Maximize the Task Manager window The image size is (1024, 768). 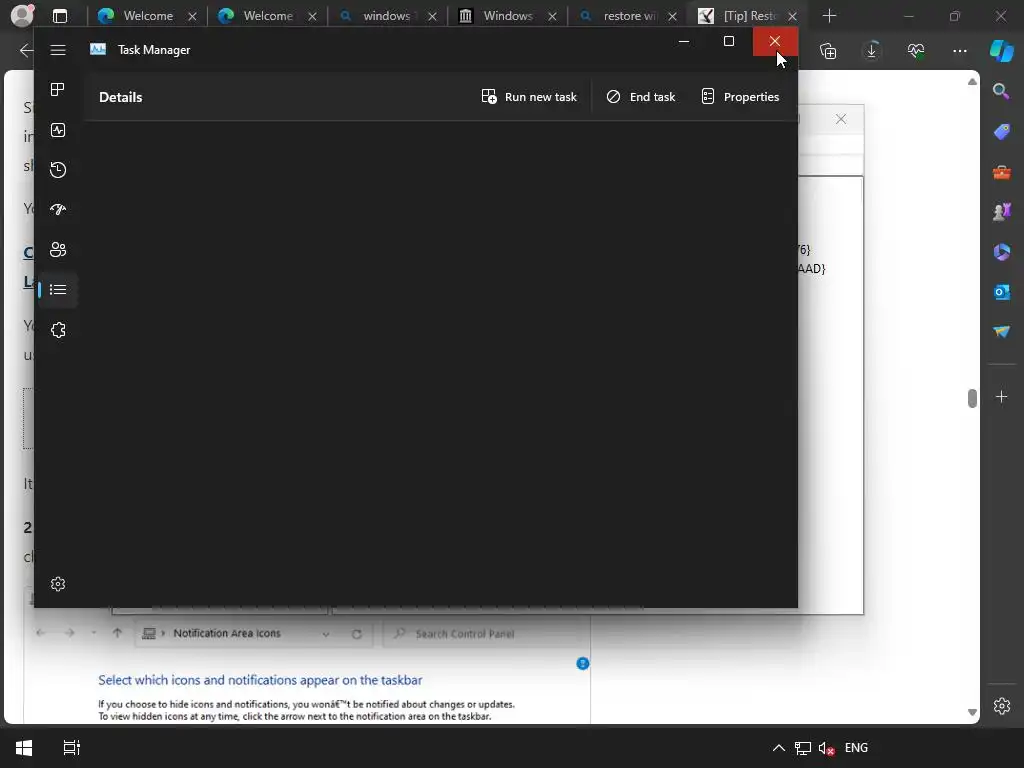(729, 42)
